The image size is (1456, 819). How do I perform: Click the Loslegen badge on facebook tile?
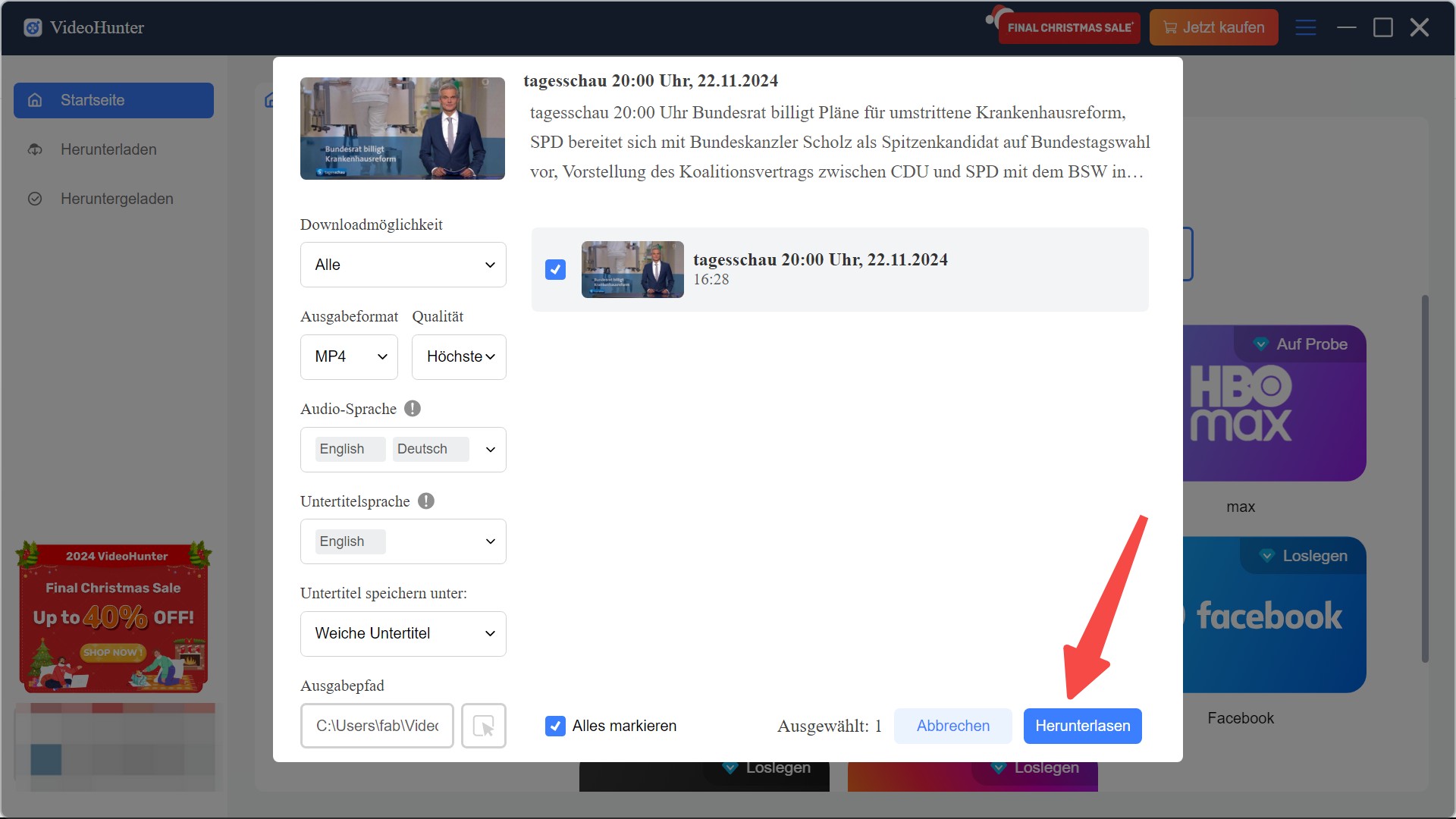coord(1304,556)
